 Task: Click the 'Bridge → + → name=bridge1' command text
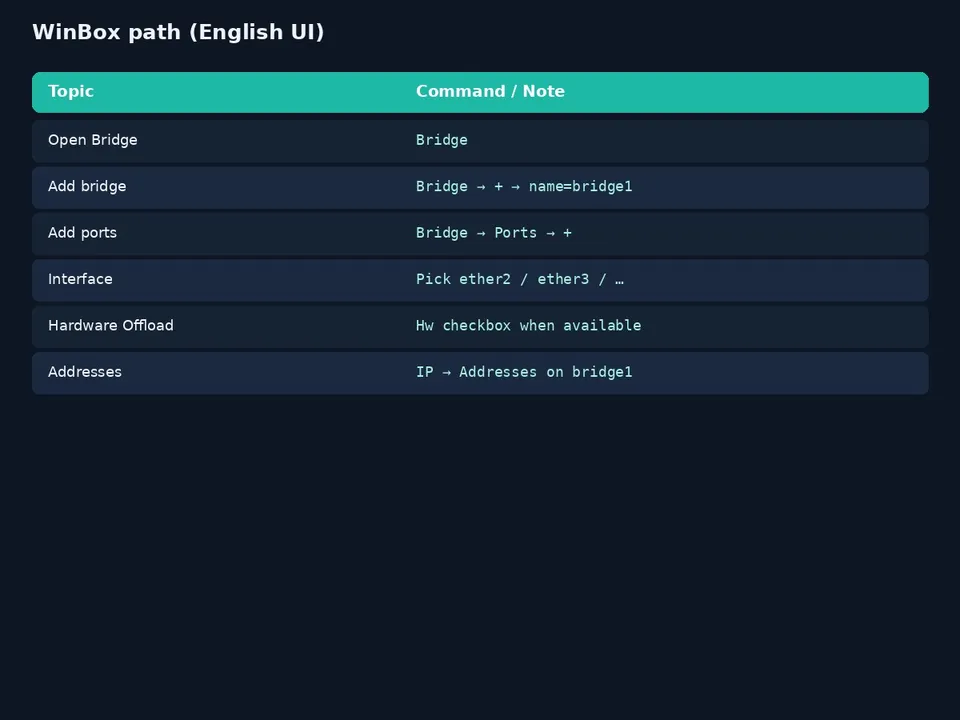tap(524, 186)
